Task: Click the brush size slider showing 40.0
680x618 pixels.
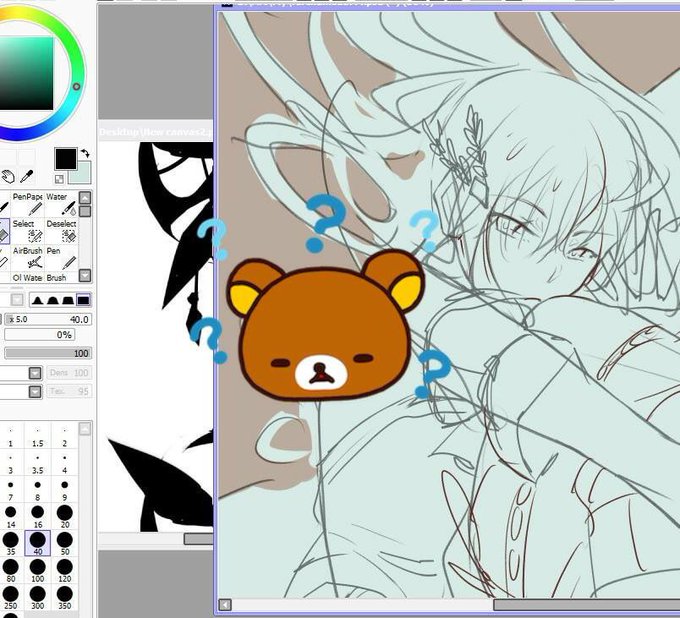Action: point(49,319)
